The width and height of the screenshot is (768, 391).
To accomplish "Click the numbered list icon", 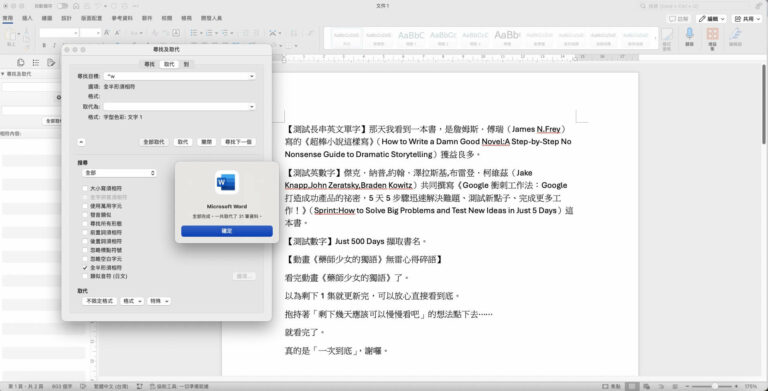I will tap(210, 33).
